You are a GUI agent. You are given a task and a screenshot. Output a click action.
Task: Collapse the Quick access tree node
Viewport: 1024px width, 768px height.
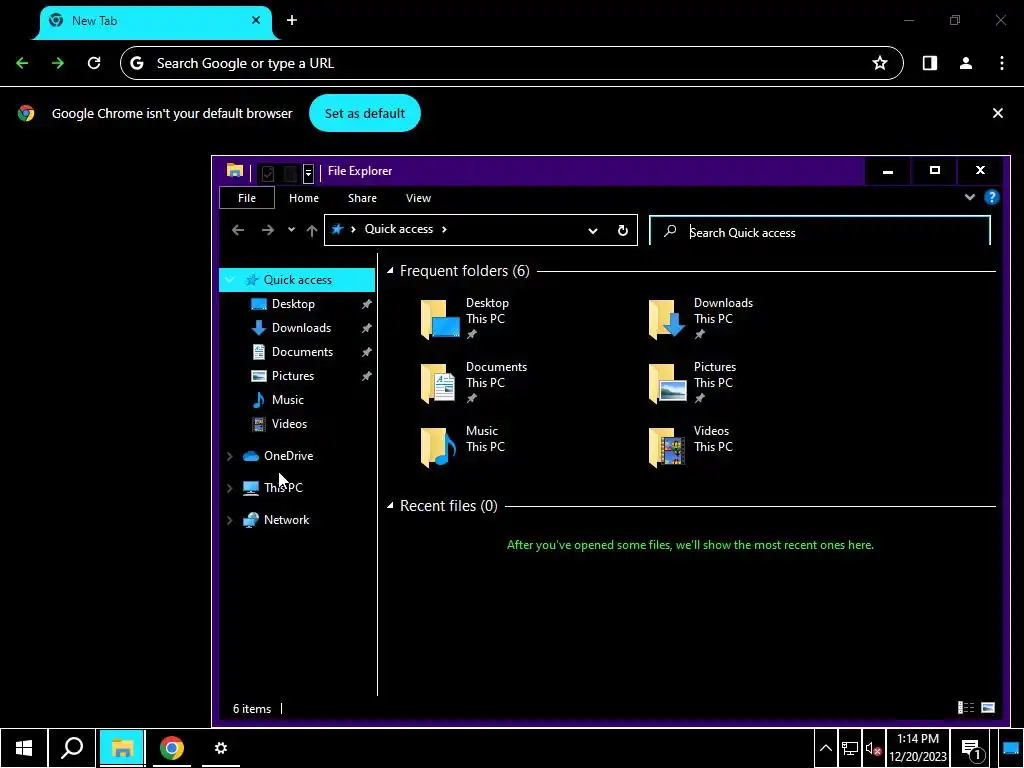229,280
